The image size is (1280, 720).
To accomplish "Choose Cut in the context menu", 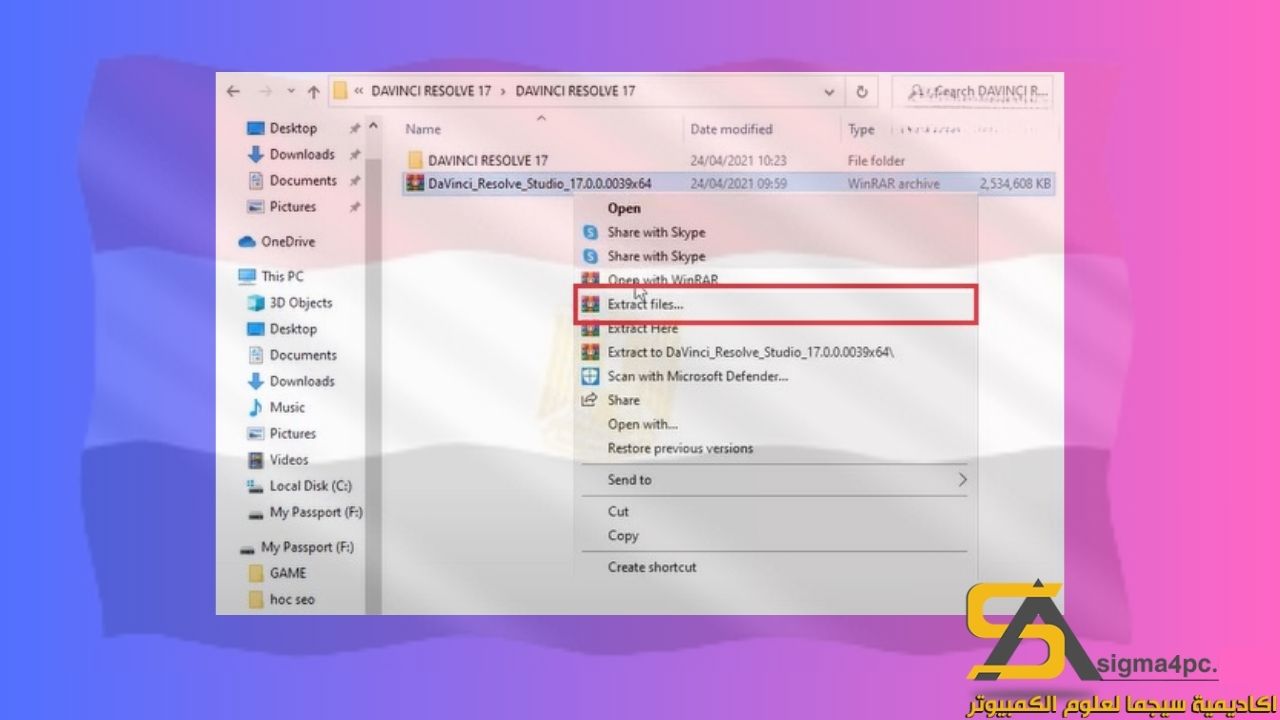I will pos(618,511).
